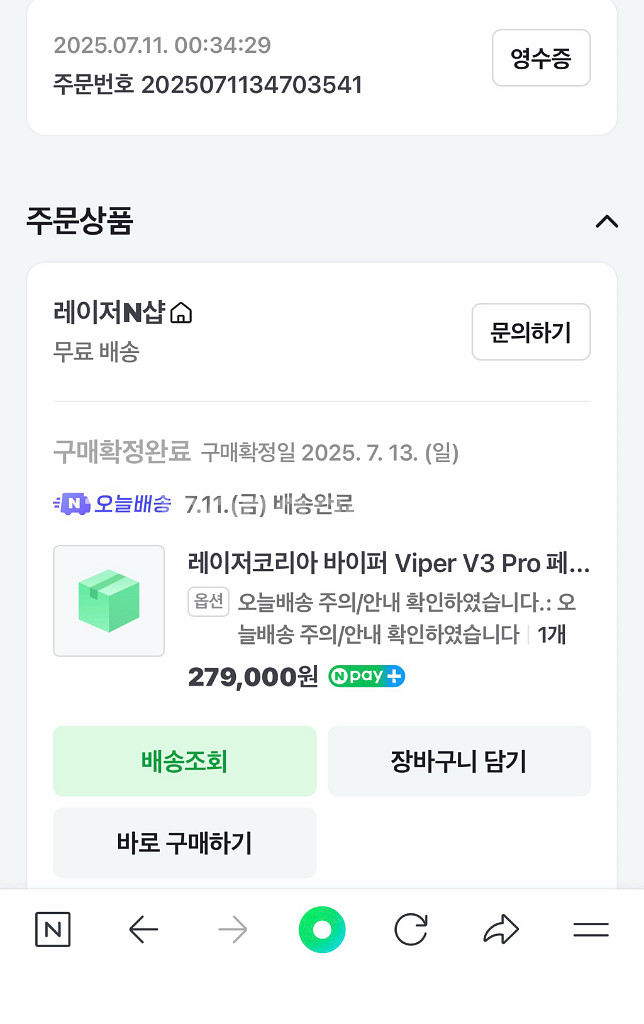Screen dimensions: 644x1024
Task: Click the share icon in bottom bar
Action: click(500, 929)
